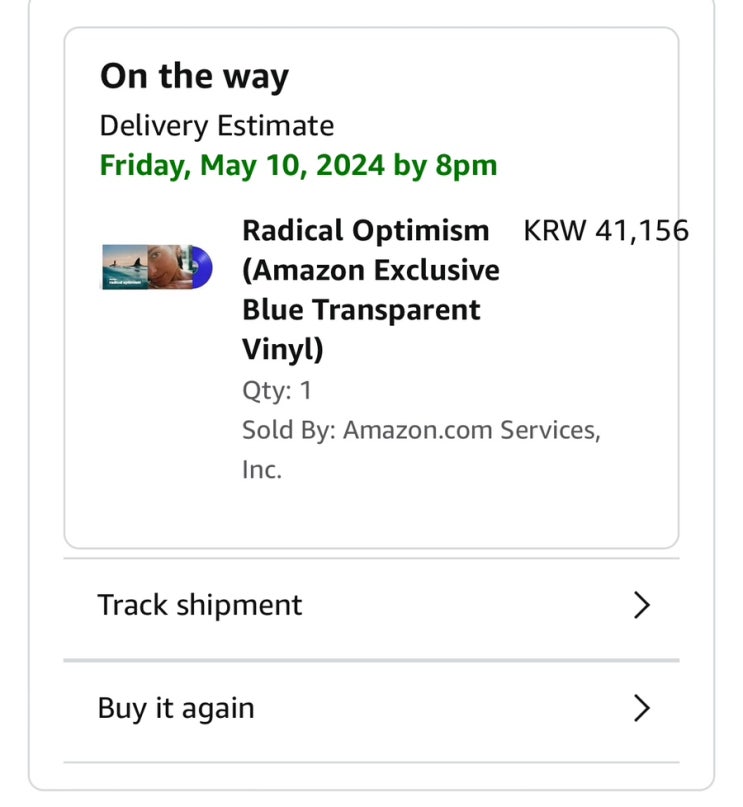Open the Track shipment row label
Image resolution: width=743 pixels, height=807 pixels.
pyautogui.click(x=200, y=605)
